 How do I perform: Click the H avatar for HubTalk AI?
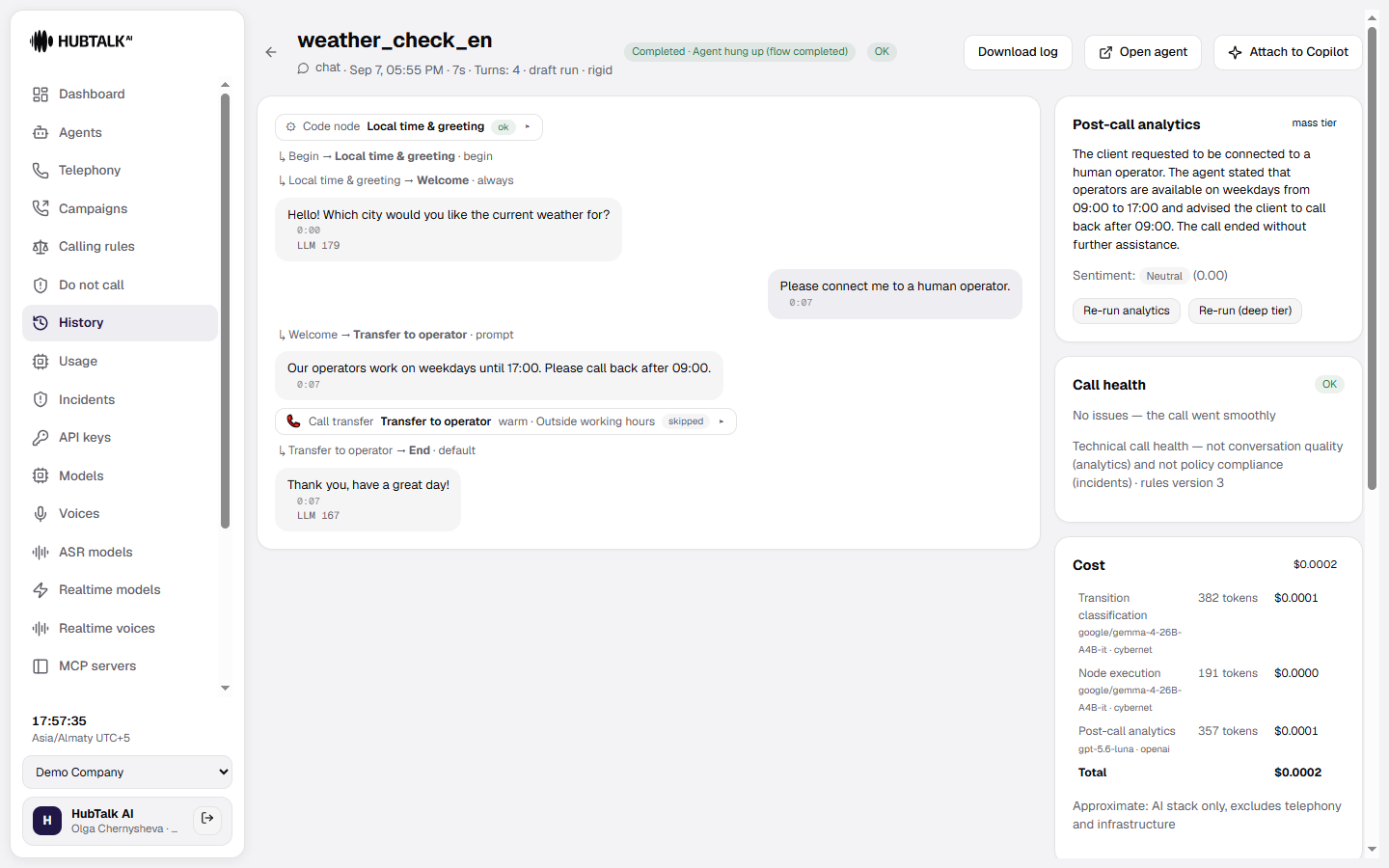point(47,821)
